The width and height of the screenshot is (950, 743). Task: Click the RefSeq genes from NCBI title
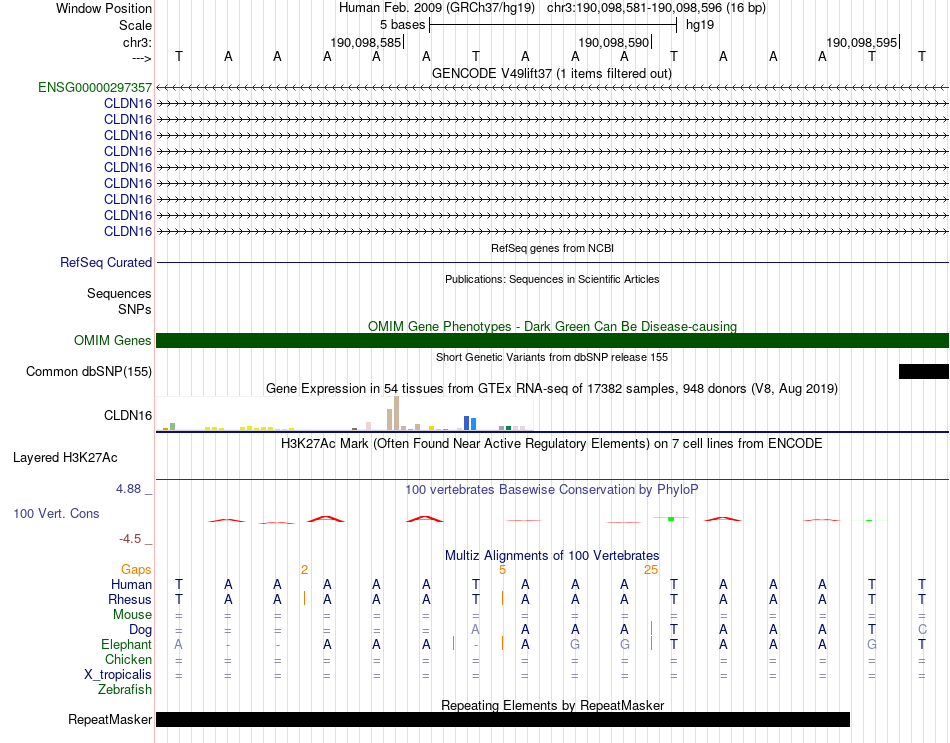coord(552,248)
